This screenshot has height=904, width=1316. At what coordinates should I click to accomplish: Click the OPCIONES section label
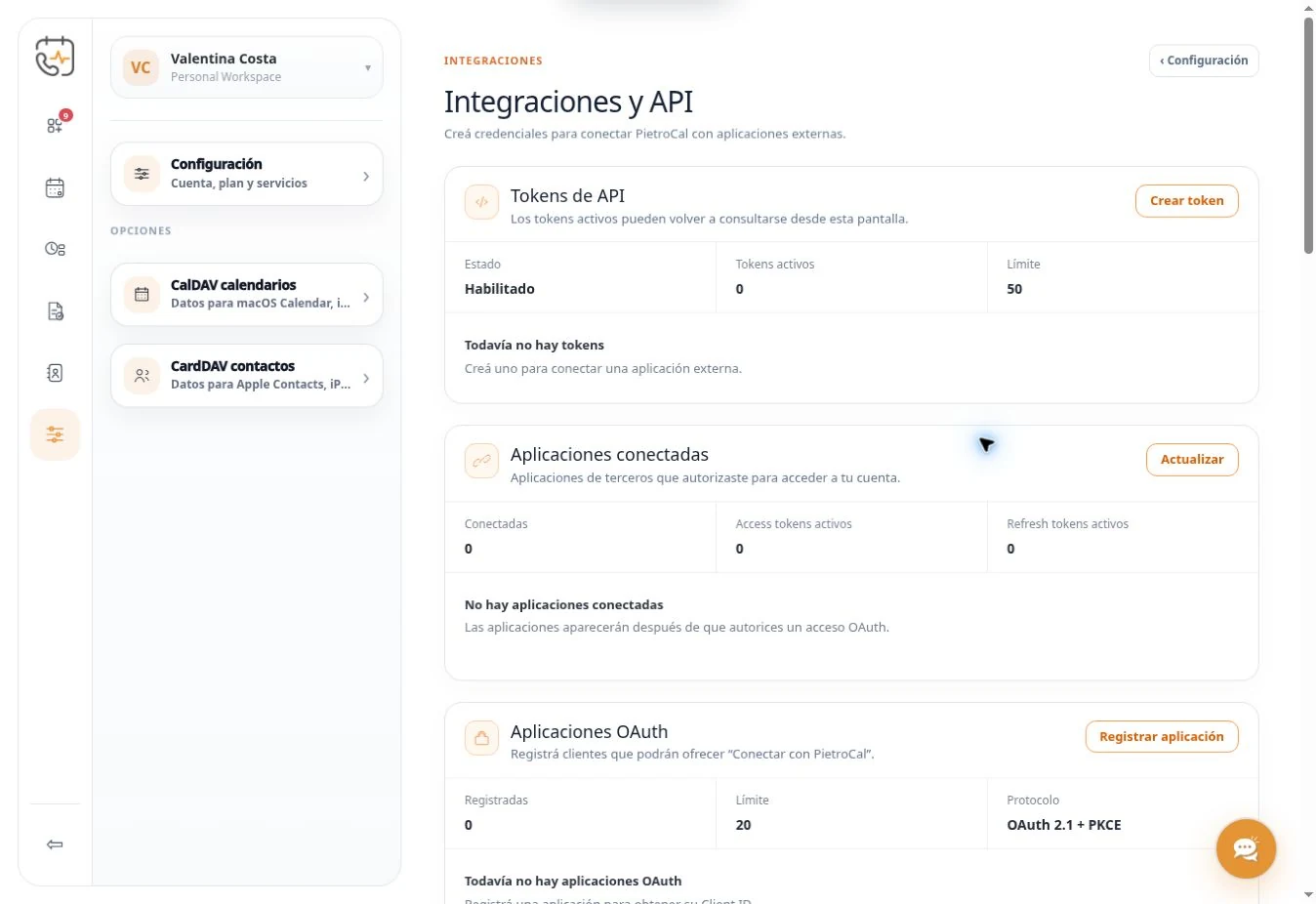141,230
